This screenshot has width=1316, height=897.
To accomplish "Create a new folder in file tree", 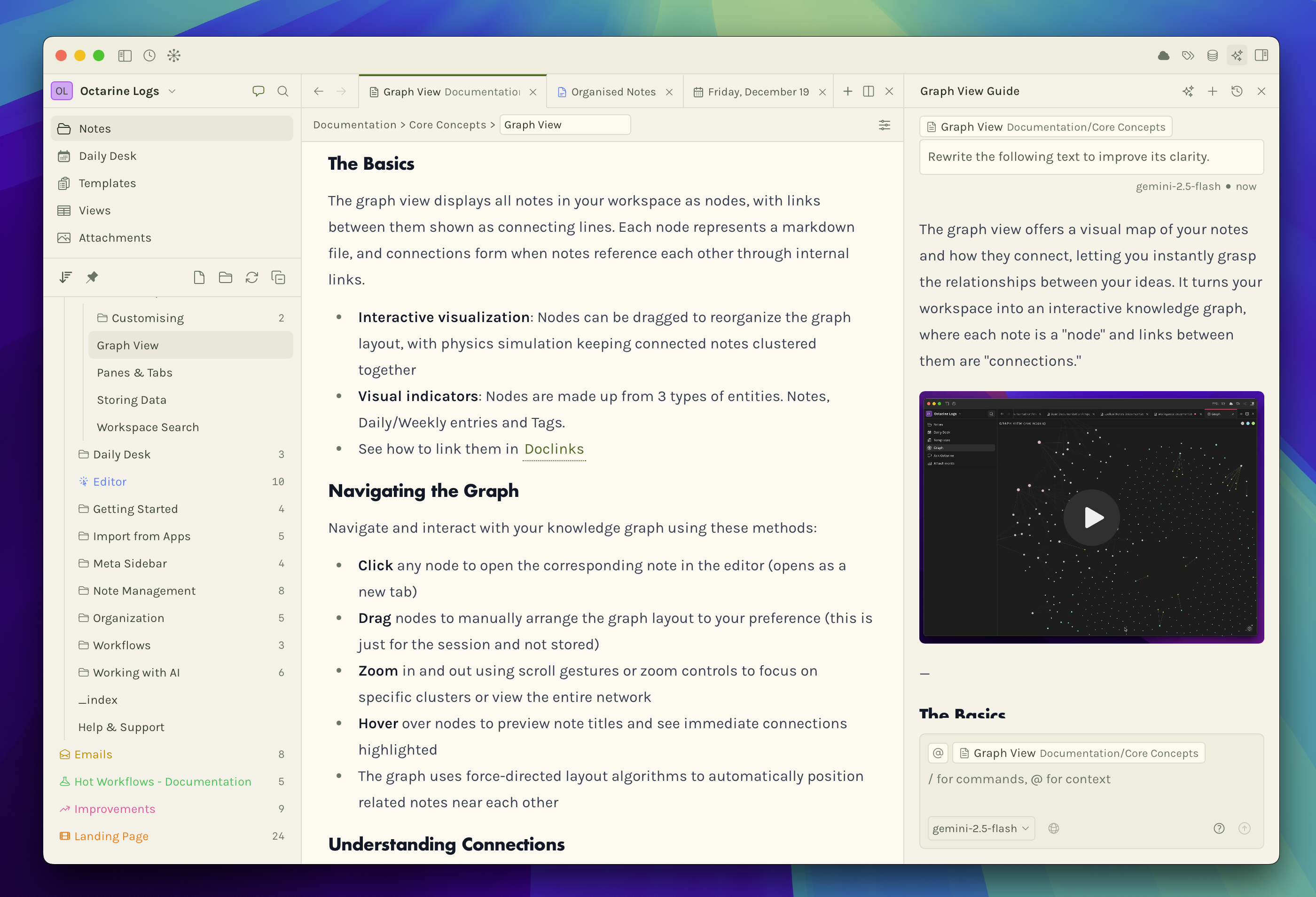I will (x=226, y=277).
